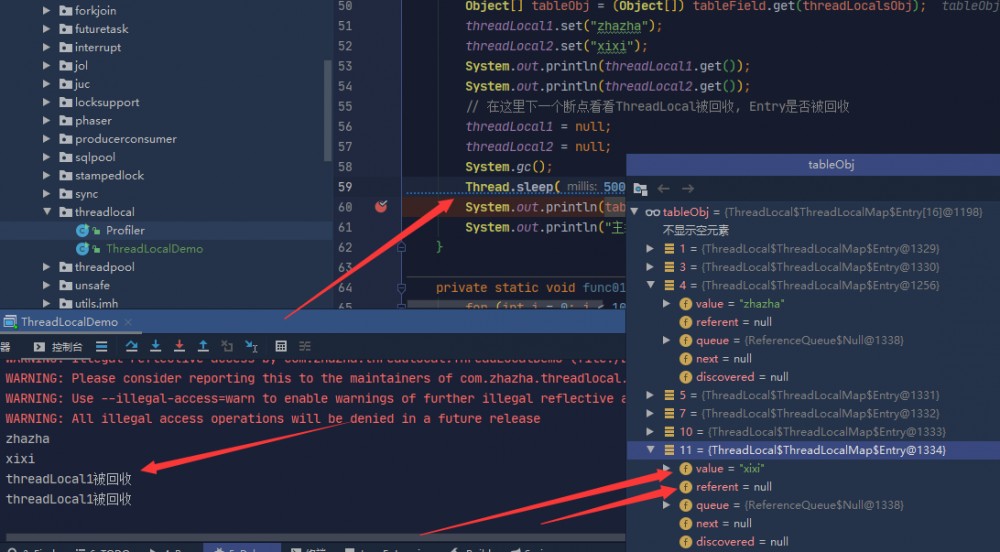This screenshot has height=552, width=1000.
Task: Click the array element icon of entry 5
Action: 669,395
